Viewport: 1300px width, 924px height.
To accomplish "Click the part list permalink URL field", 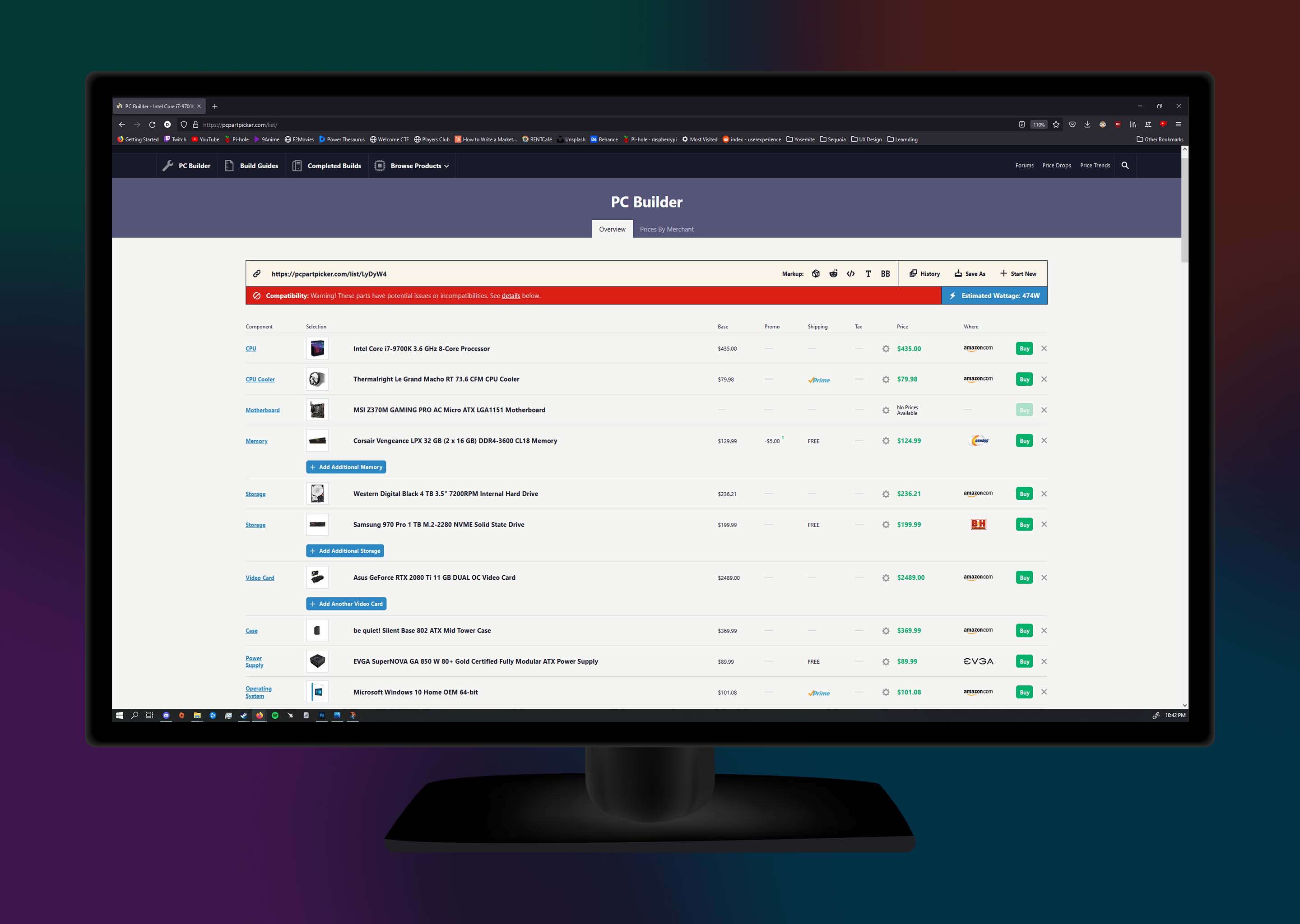I will click(329, 274).
